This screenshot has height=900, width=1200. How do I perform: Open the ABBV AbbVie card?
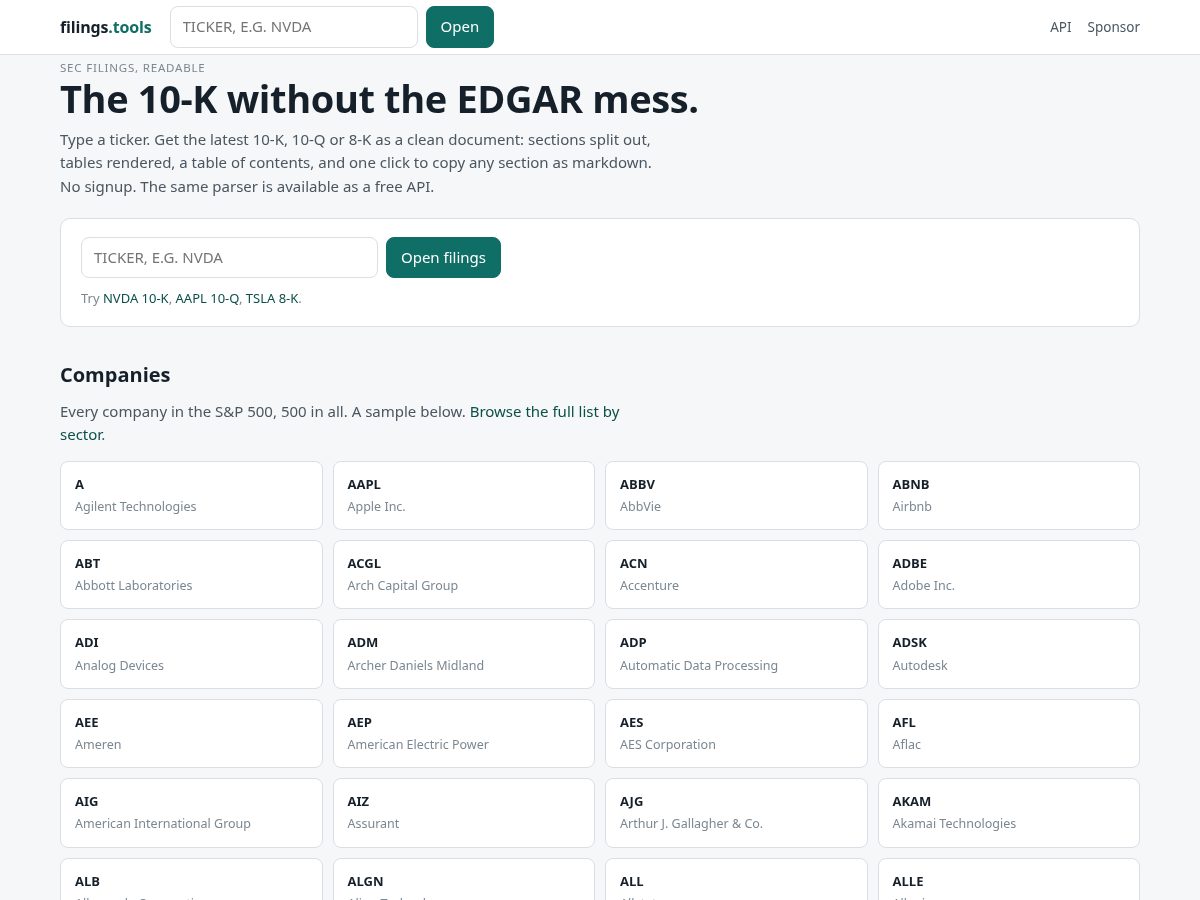(736, 495)
